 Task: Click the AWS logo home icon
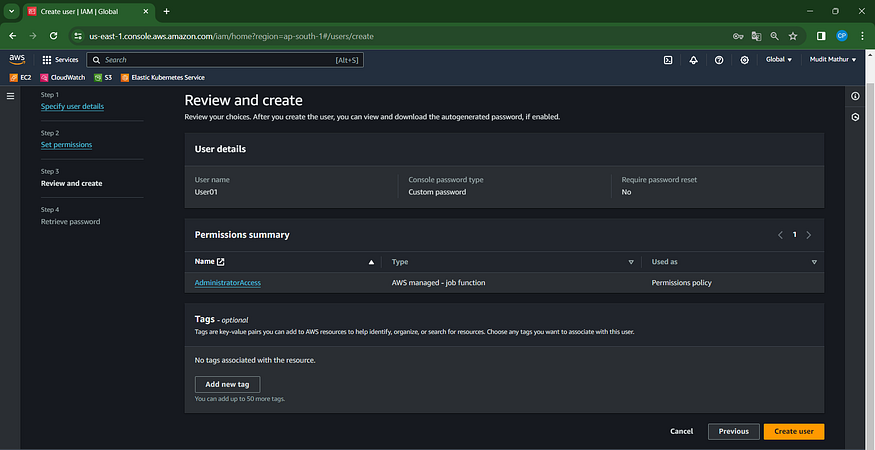(x=17, y=60)
